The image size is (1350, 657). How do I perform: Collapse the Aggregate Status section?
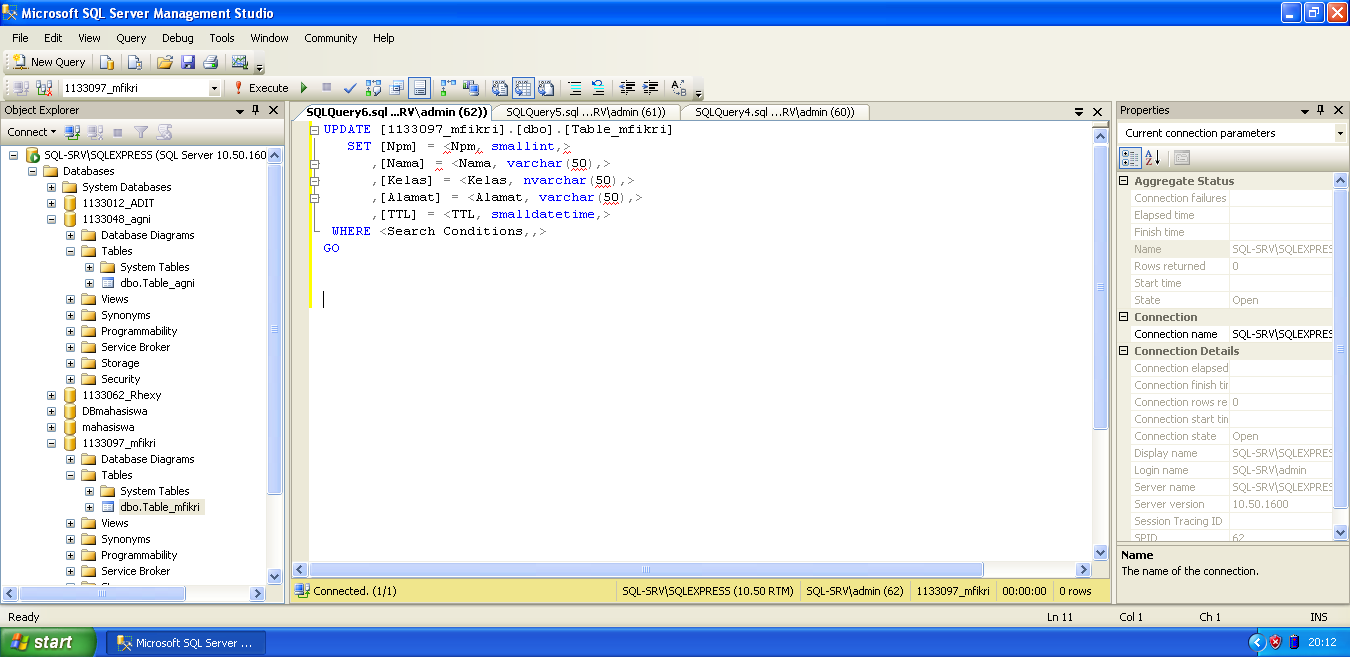click(1124, 181)
